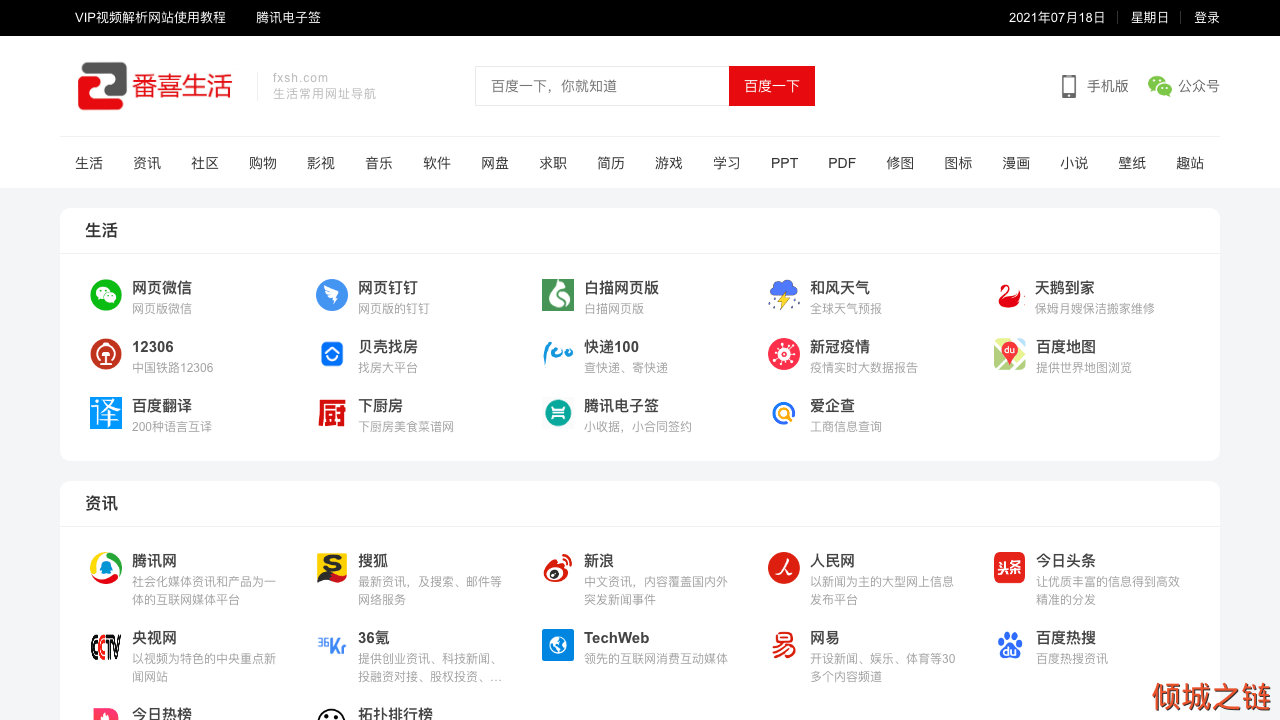1280x720 pixels.
Task: Open 腾讯电子签 link in top bar
Action: (288, 18)
